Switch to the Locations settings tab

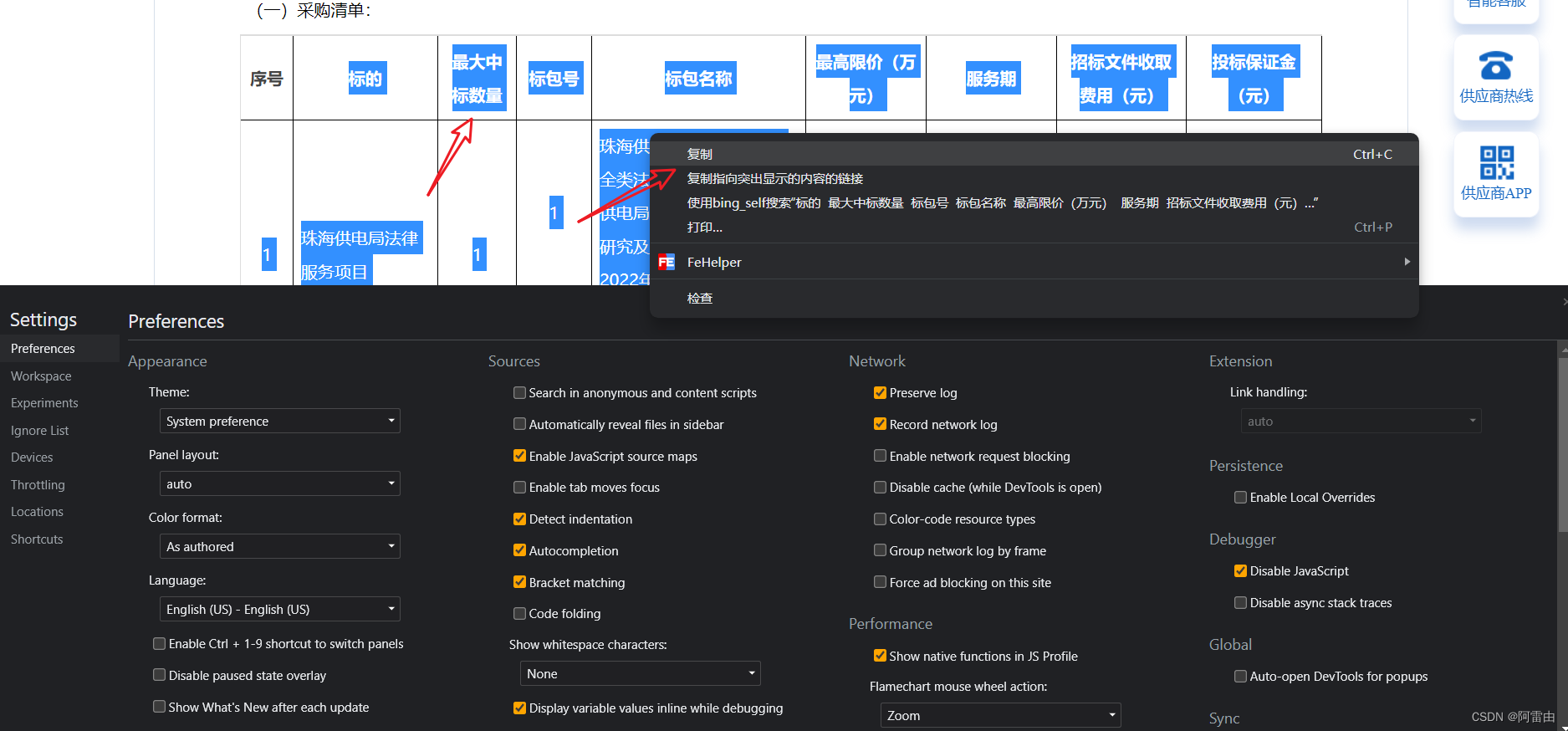point(59,511)
